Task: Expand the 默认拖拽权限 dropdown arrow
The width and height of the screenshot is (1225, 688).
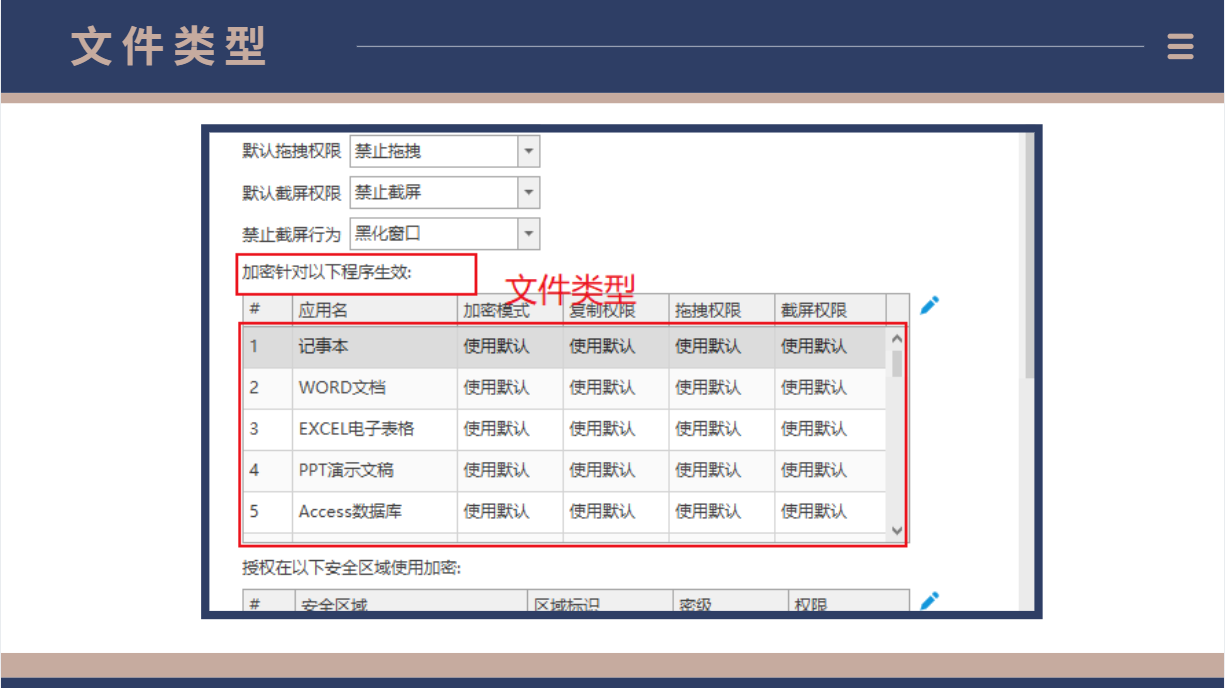Action: [x=528, y=152]
